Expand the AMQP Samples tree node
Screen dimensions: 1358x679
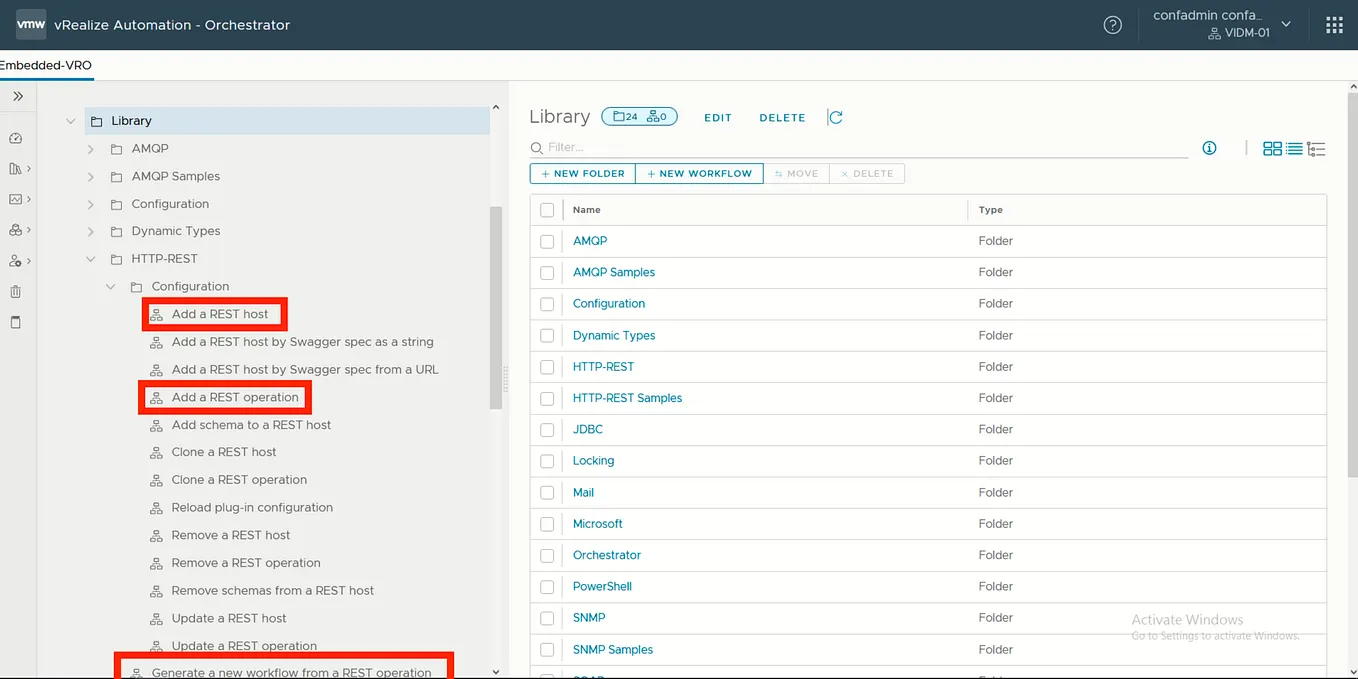click(89, 176)
